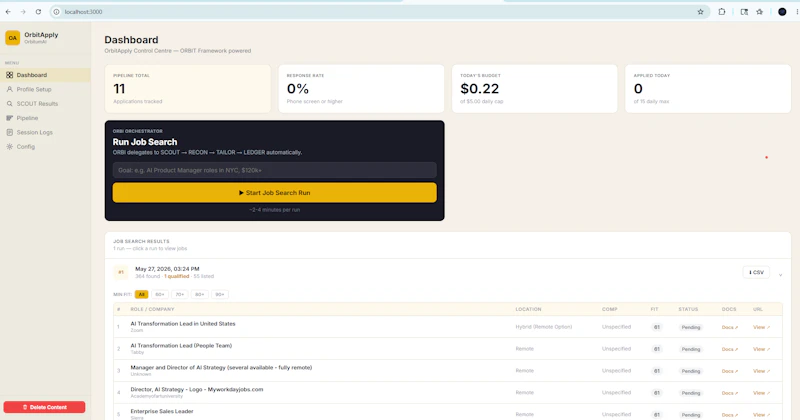
Task: Click 'Hybrid (Remote Option)' location cell
Action: pyautogui.click(x=543, y=327)
